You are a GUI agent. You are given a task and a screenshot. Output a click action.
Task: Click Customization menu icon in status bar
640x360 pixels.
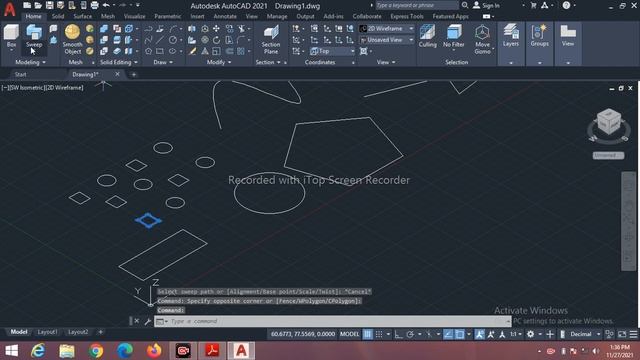click(x=633, y=334)
